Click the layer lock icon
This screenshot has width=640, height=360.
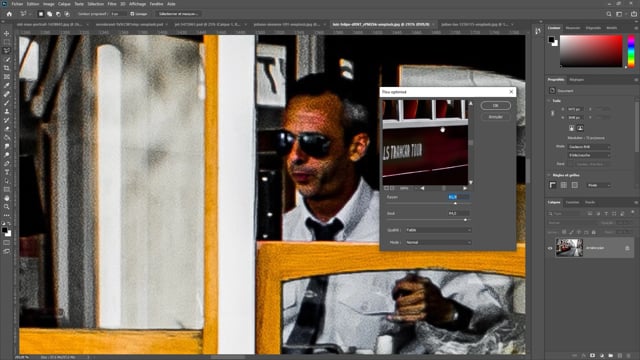pyautogui.click(x=627, y=248)
